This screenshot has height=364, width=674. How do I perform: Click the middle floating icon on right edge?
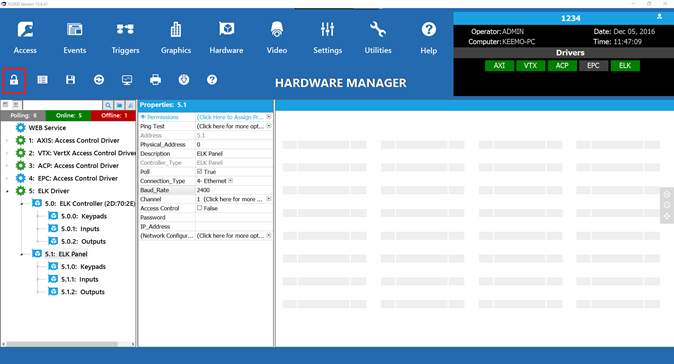(x=667, y=205)
